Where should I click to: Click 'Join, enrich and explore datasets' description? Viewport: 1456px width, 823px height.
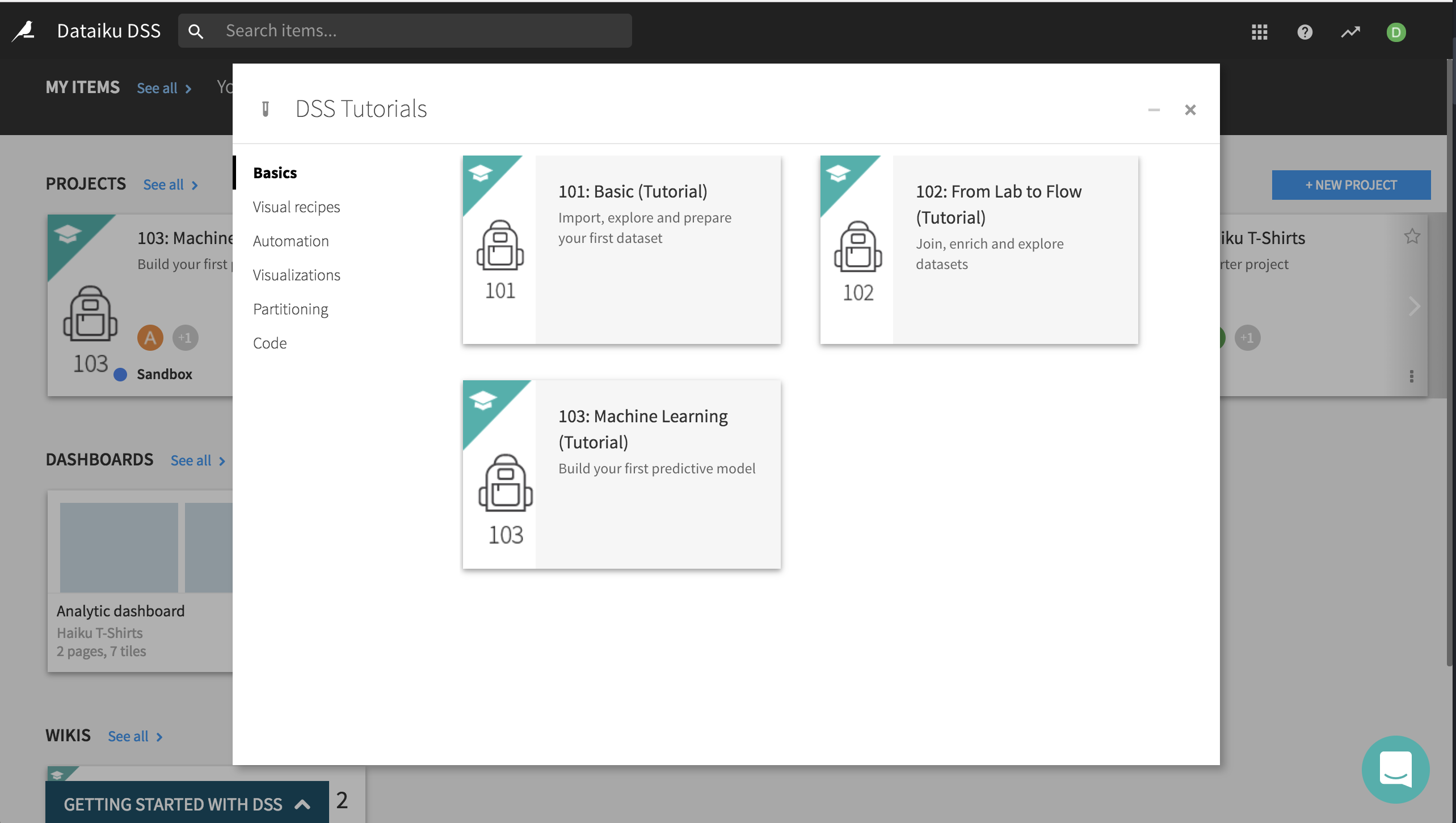[x=990, y=254]
